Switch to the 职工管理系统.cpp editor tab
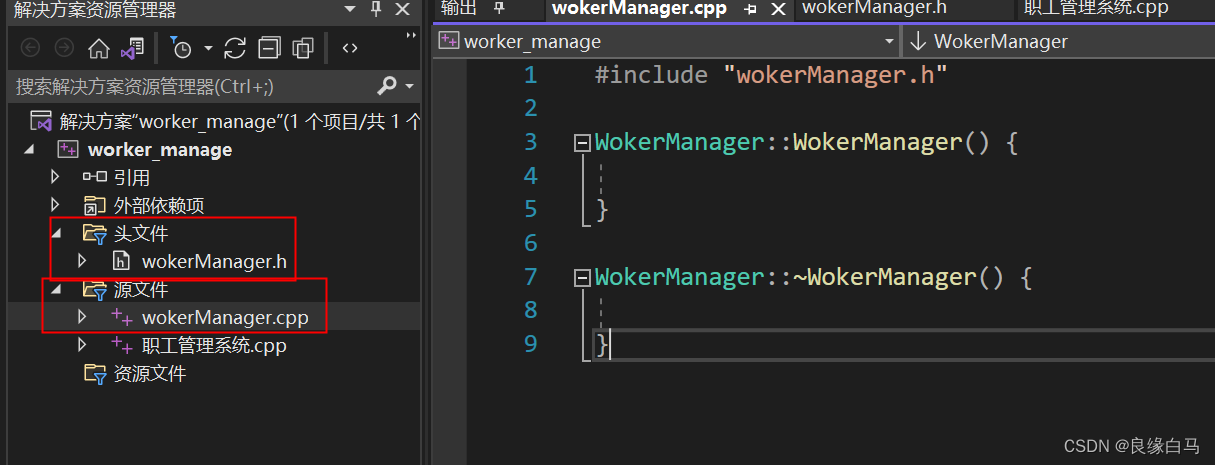Image resolution: width=1215 pixels, height=465 pixels. pyautogui.click(x=1095, y=9)
